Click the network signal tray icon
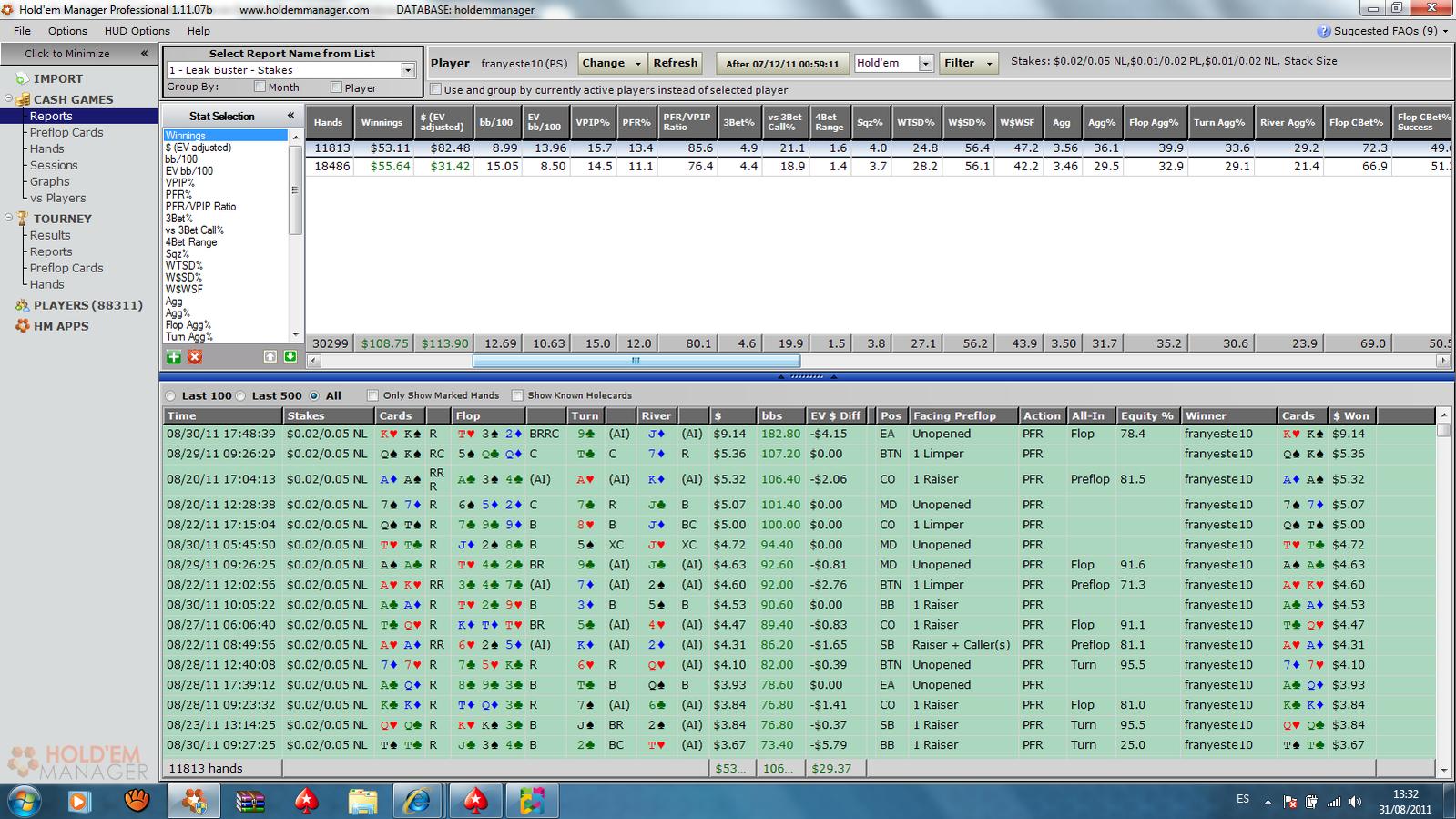This screenshot has width=1456, height=819. click(1334, 802)
